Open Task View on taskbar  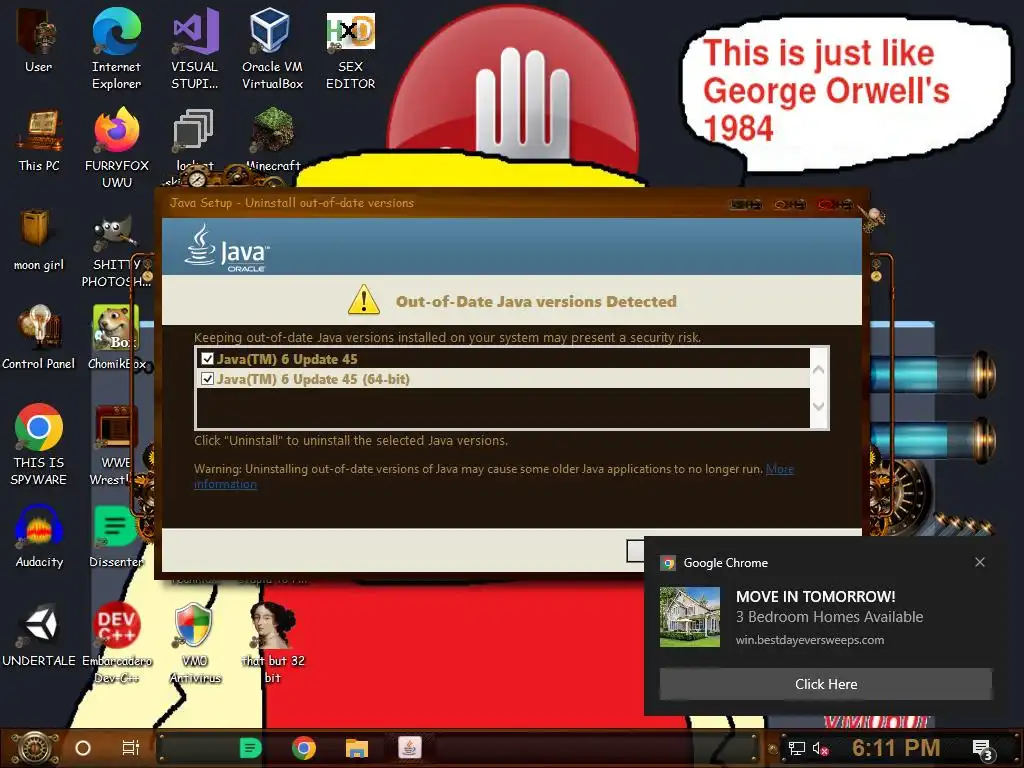(x=131, y=748)
